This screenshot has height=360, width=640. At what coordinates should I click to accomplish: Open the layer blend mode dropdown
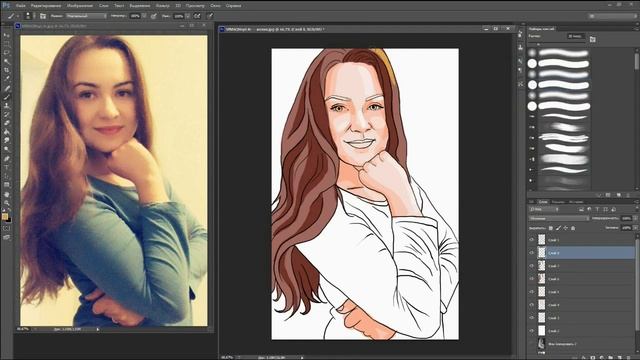click(559, 218)
